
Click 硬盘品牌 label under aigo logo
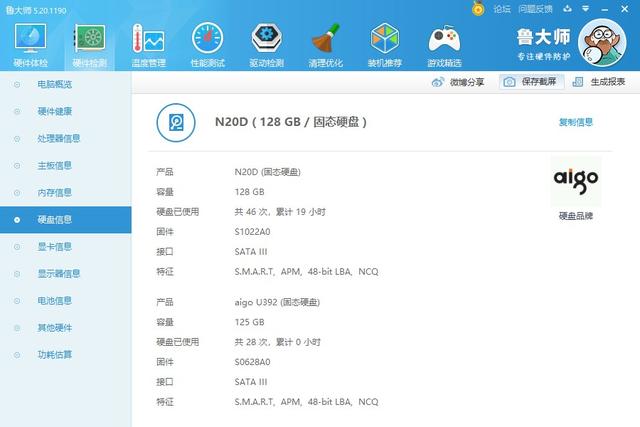click(576, 216)
